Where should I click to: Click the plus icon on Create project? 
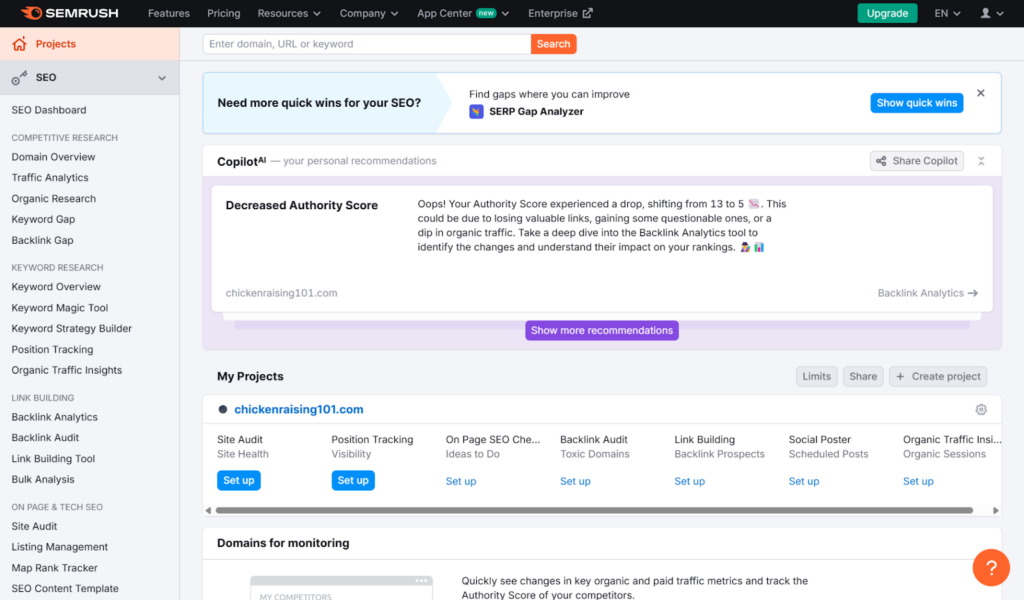tap(901, 377)
